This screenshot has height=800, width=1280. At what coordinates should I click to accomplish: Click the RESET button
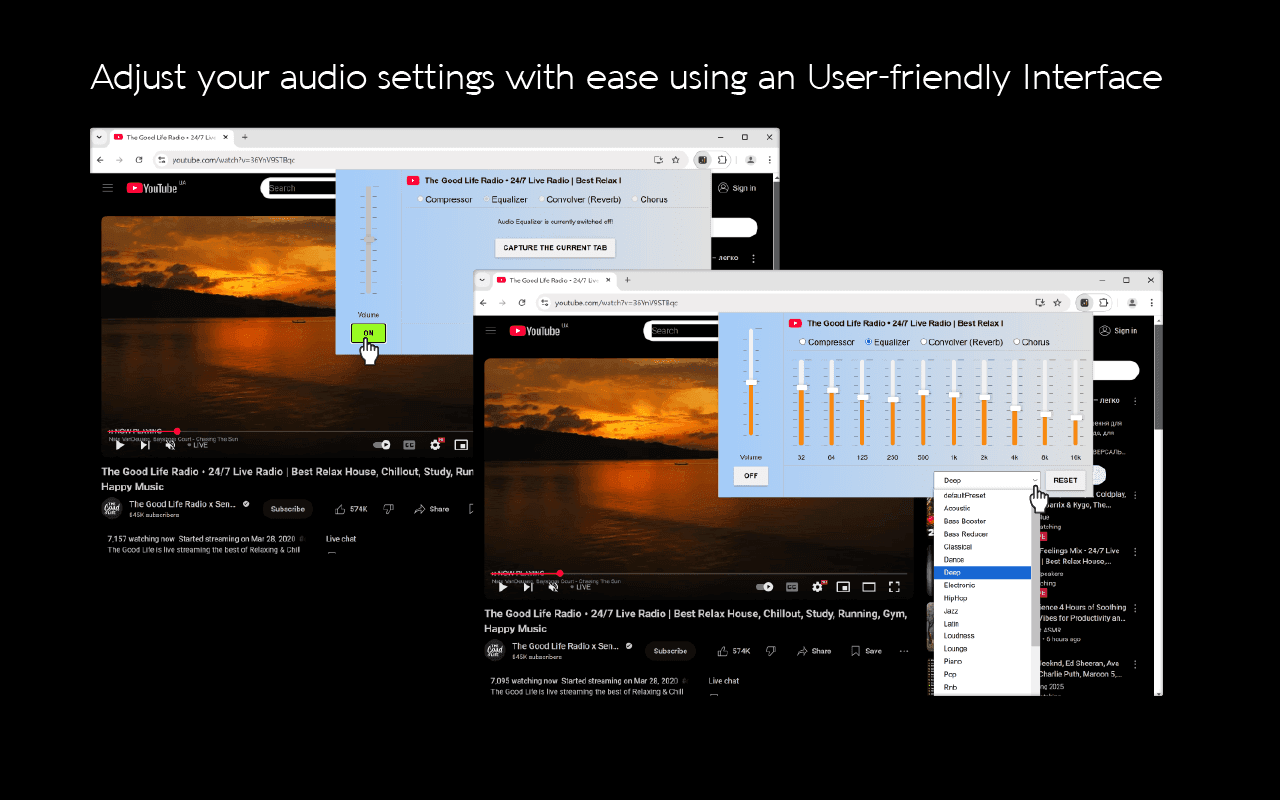(x=1066, y=480)
